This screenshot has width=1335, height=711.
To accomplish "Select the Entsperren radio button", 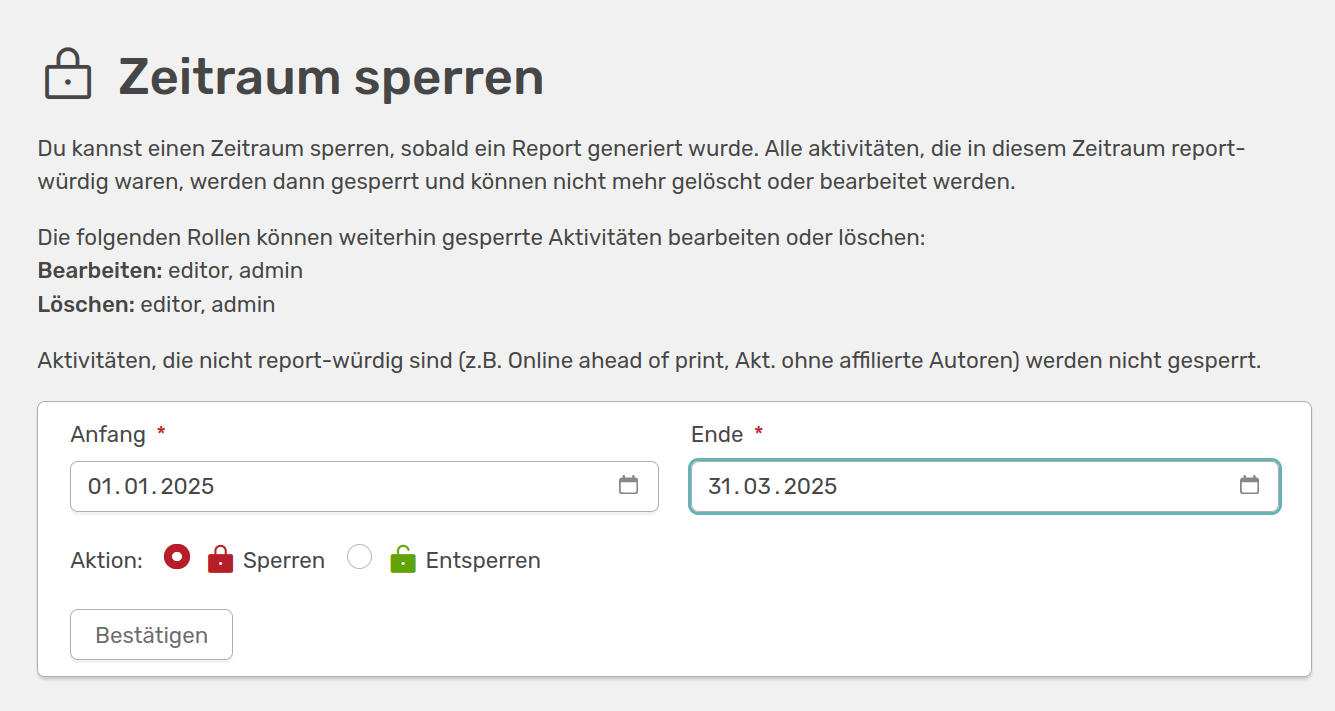I will 359,557.
